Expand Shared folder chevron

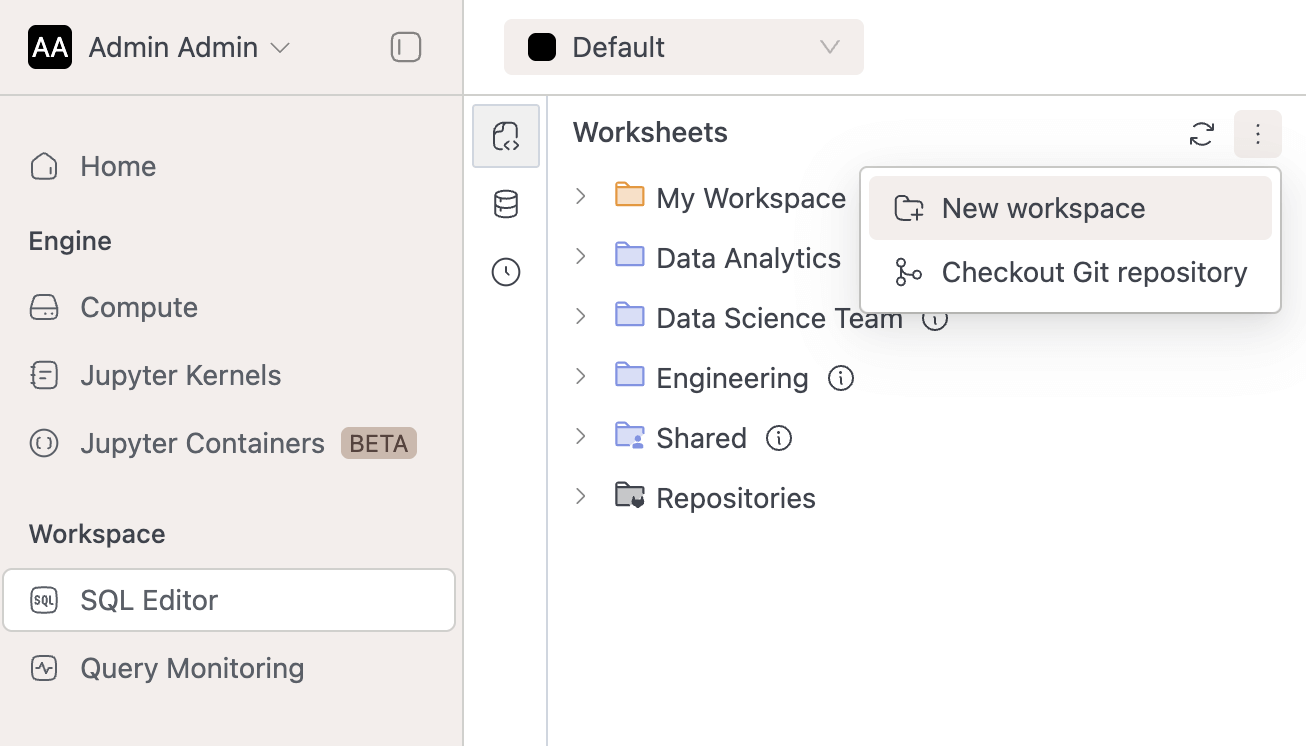coord(581,437)
